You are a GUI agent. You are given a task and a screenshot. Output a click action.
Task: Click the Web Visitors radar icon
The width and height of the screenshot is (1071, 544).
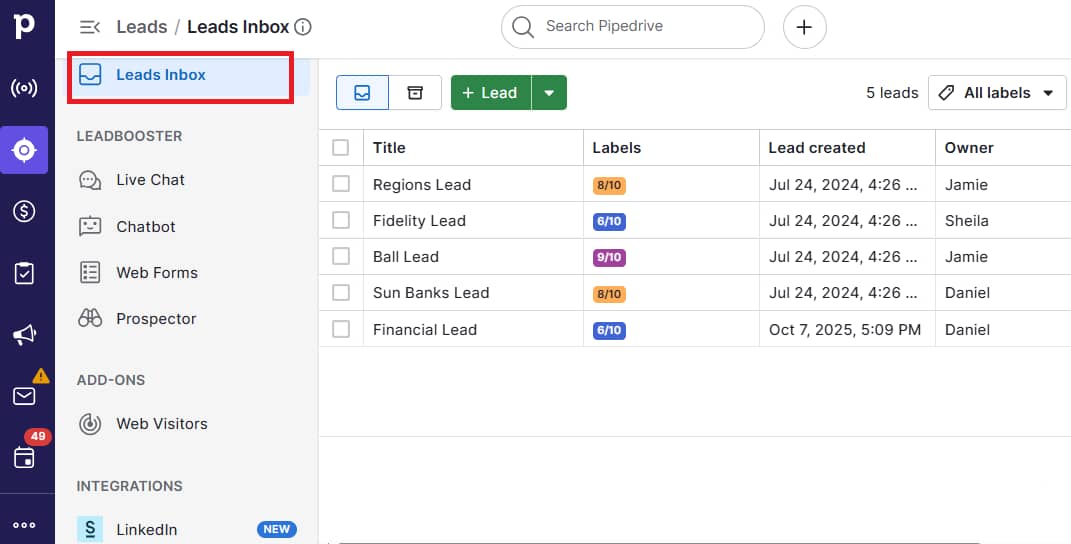(90, 424)
